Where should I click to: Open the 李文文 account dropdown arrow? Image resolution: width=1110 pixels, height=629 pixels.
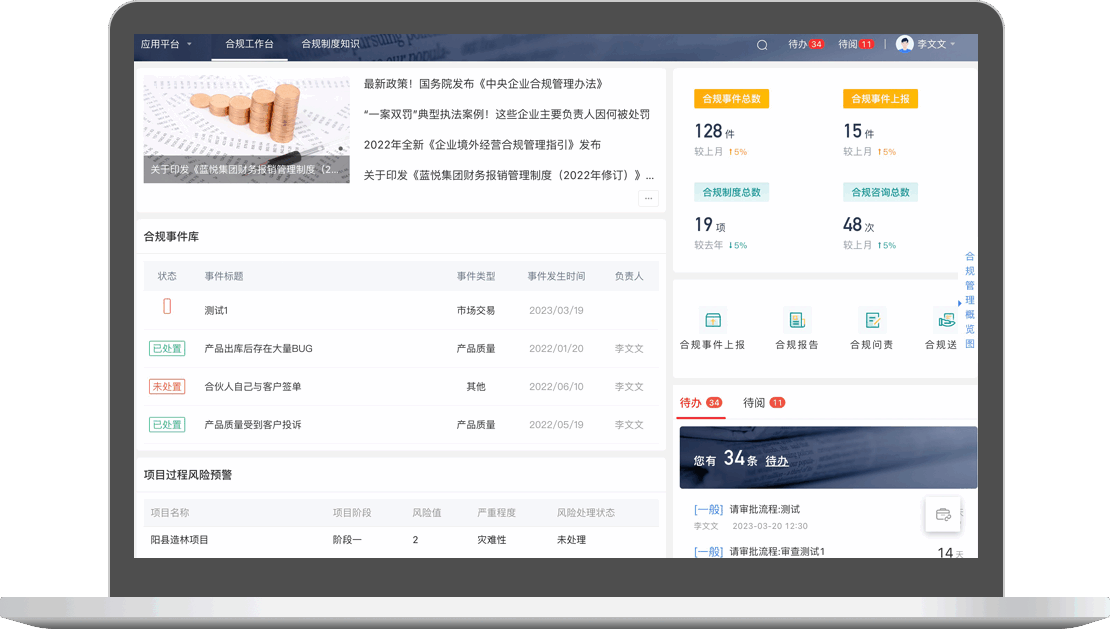point(953,44)
